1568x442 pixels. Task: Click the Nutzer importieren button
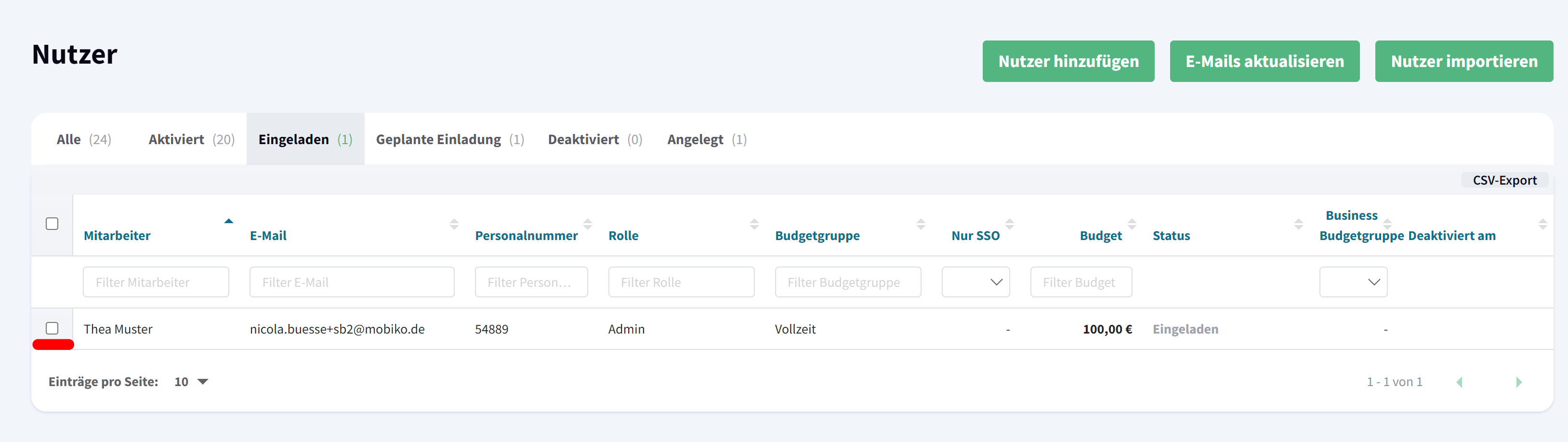click(1463, 62)
